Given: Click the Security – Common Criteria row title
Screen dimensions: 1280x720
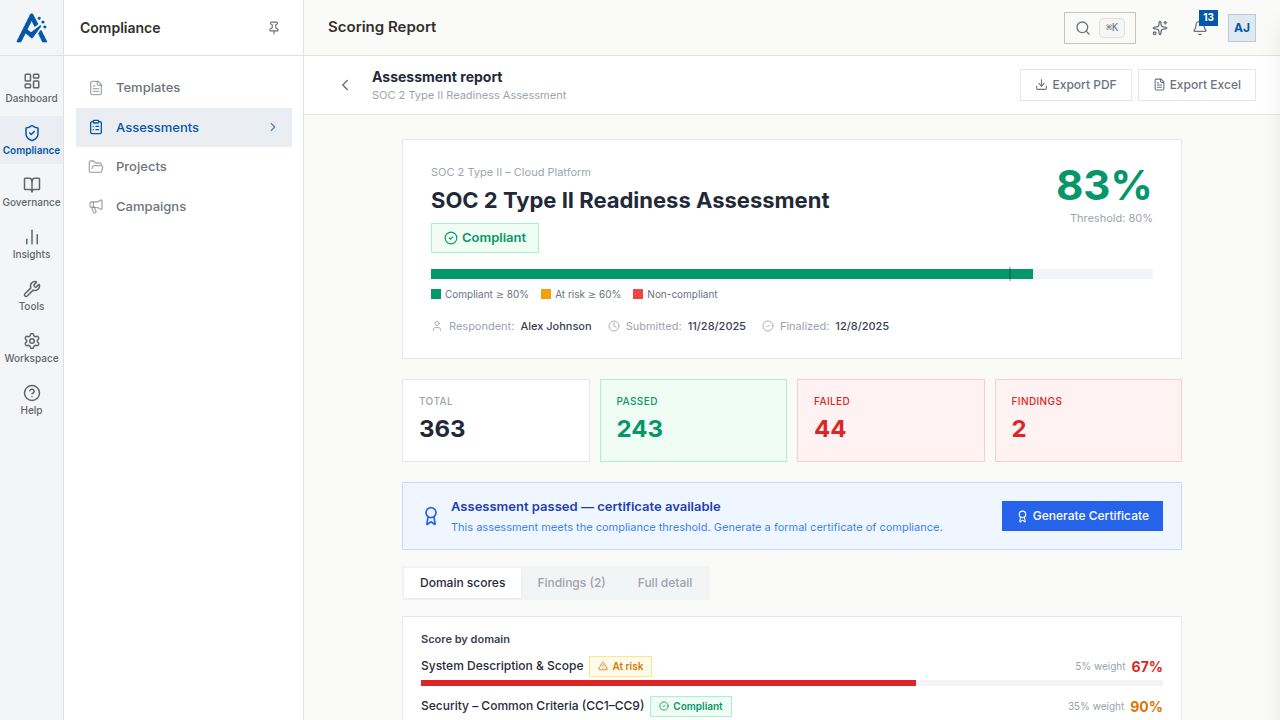Looking at the screenshot, I should pos(533,706).
